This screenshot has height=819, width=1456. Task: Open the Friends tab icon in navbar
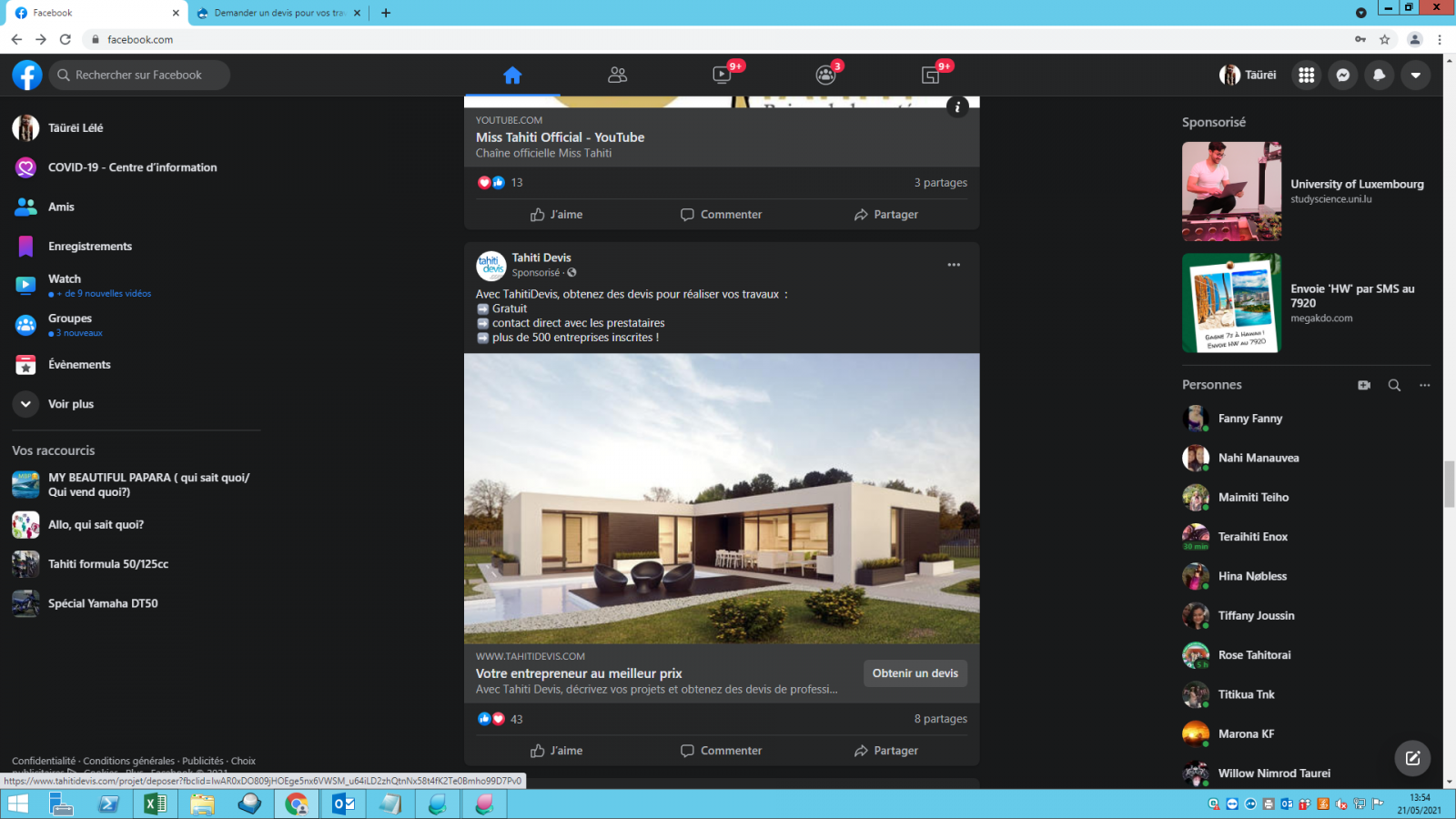click(617, 76)
